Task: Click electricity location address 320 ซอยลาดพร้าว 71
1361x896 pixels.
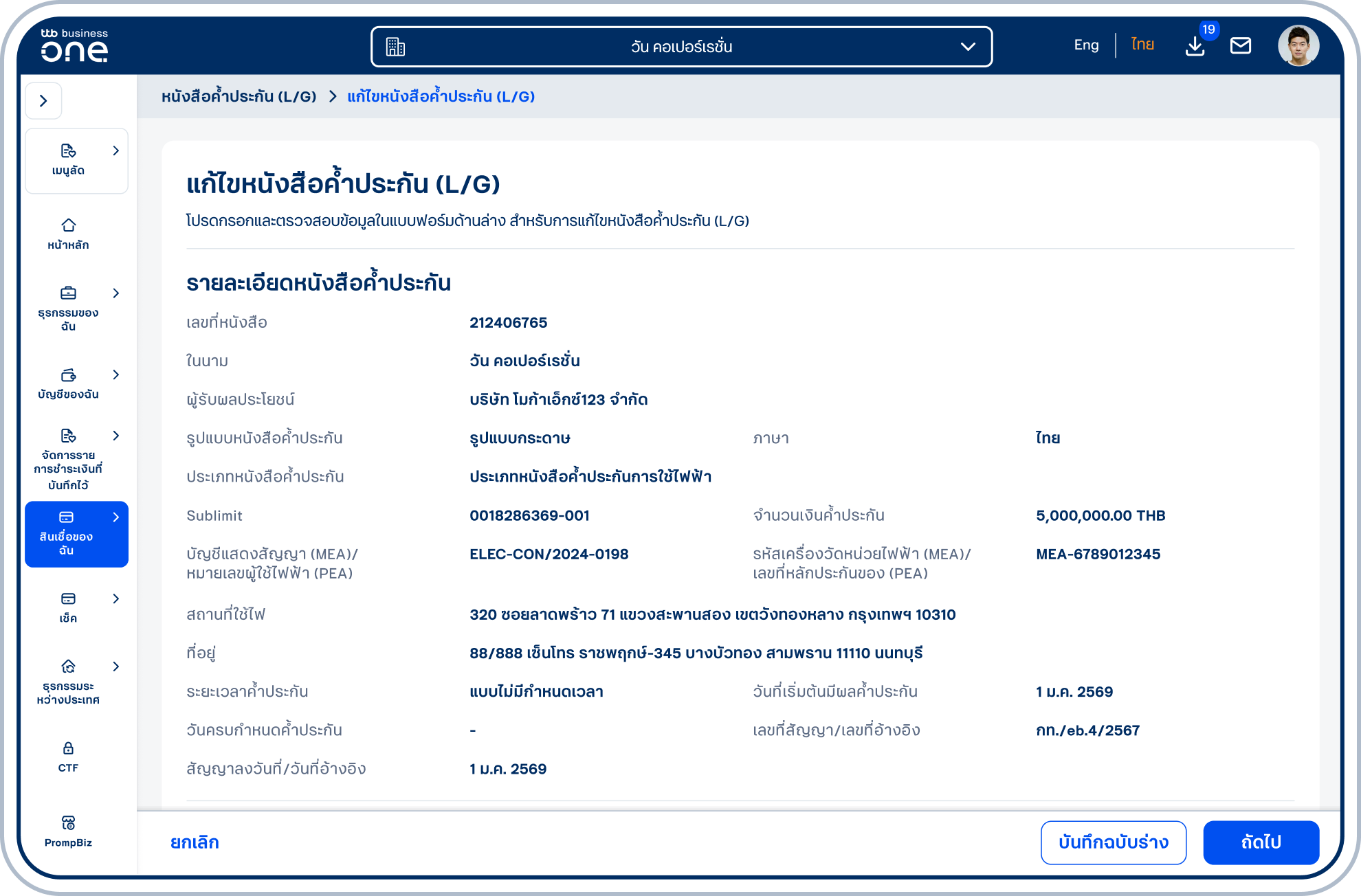Action: click(713, 615)
